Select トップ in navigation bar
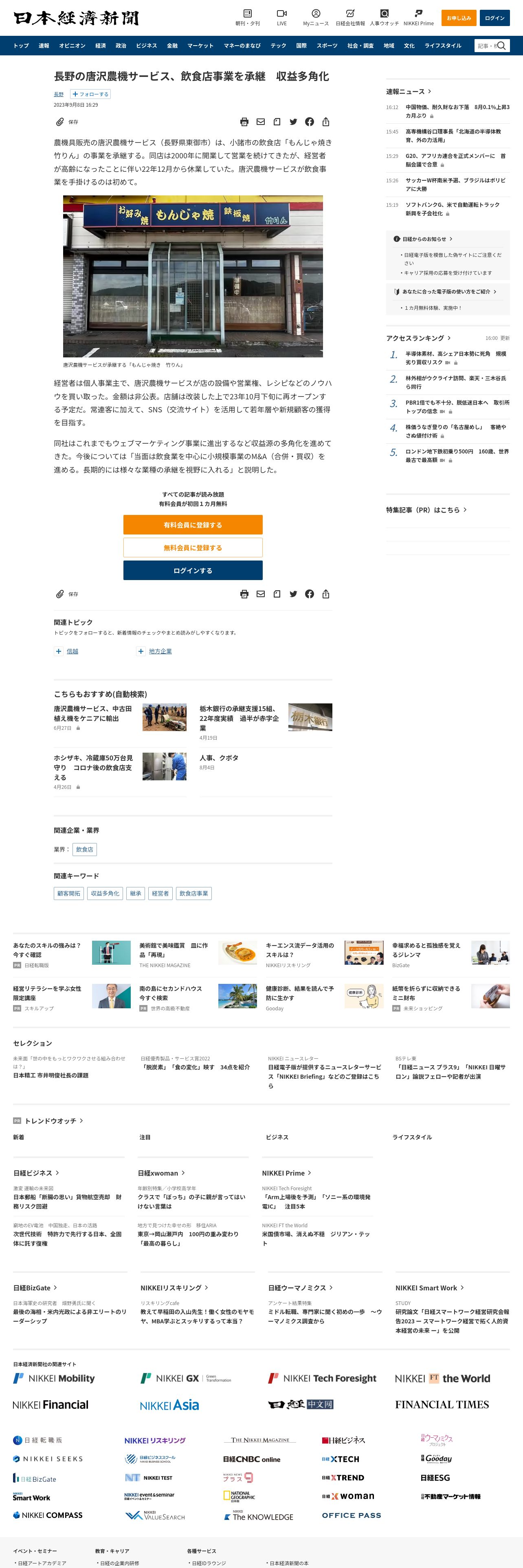The width and height of the screenshot is (523, 1568). [21, 46]
